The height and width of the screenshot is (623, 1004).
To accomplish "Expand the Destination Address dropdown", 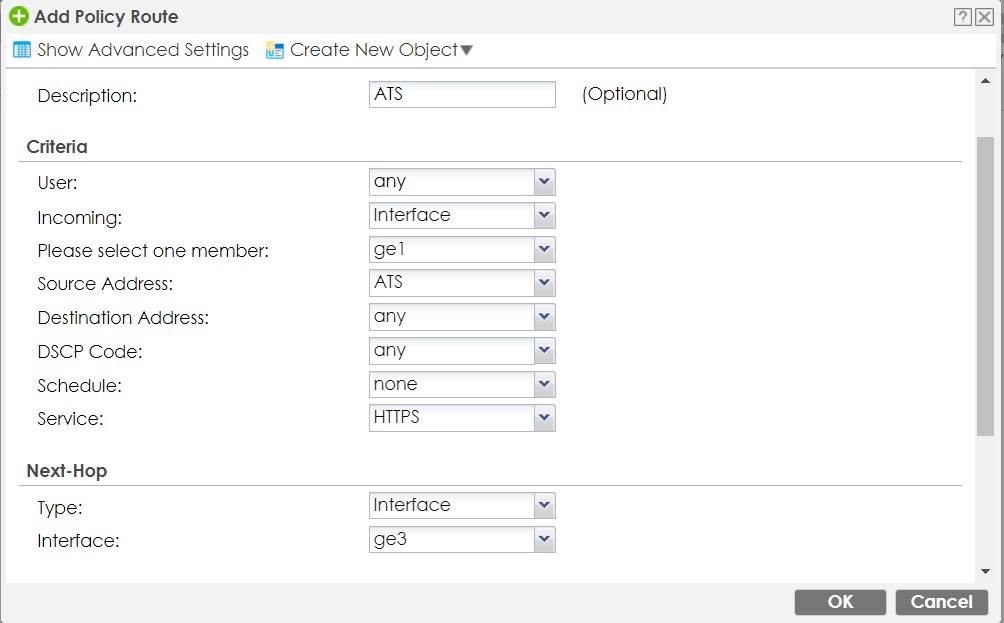I will pos(544,317).
